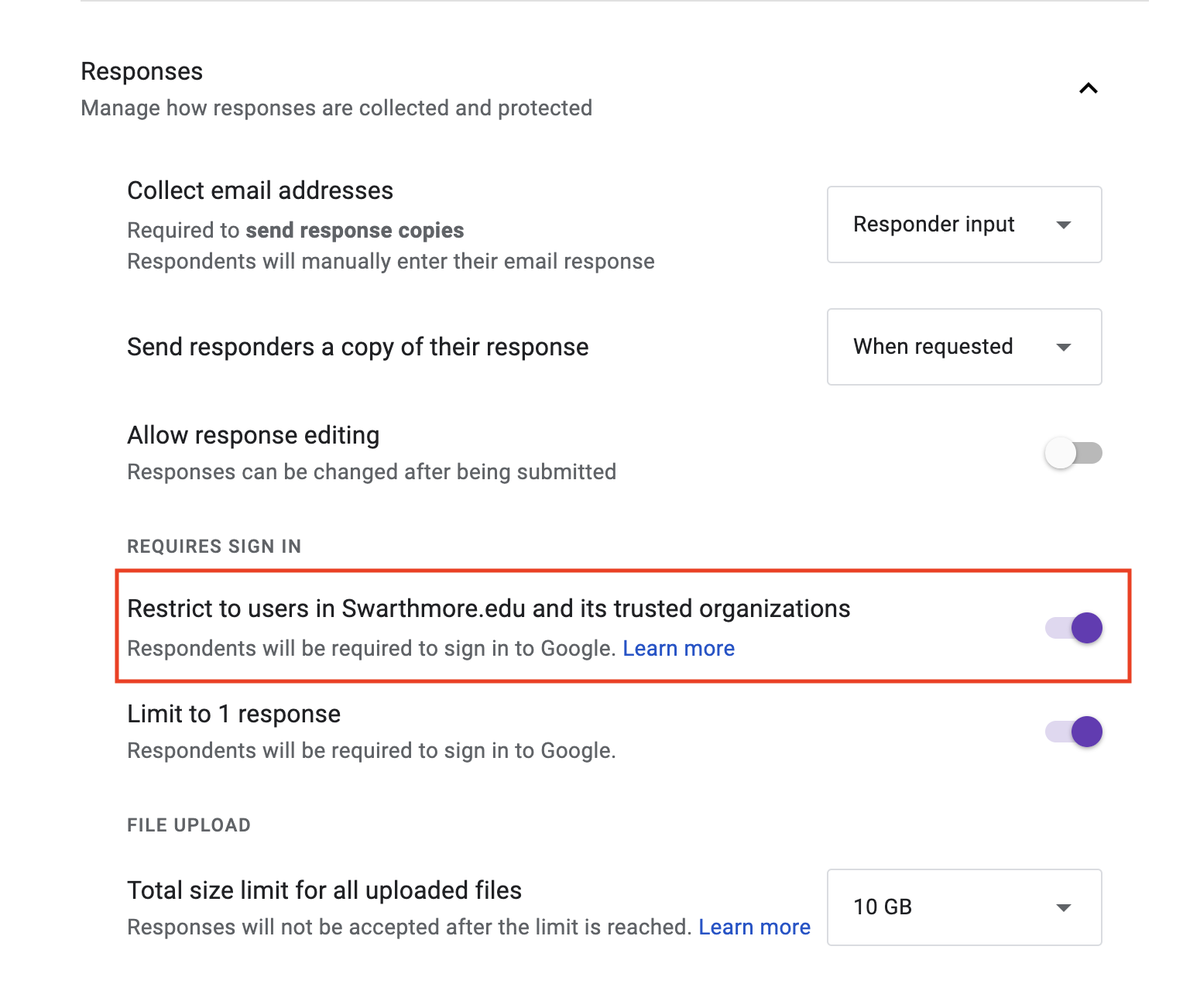1183x1008 pixels.
Task: Click 'Responses can be changed after being submitted'
Action: 372,472
